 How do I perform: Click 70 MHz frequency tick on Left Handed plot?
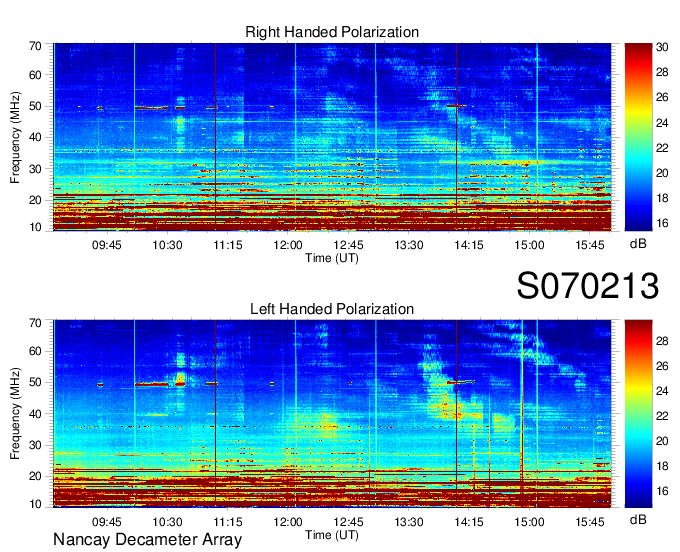coord(35,323)
